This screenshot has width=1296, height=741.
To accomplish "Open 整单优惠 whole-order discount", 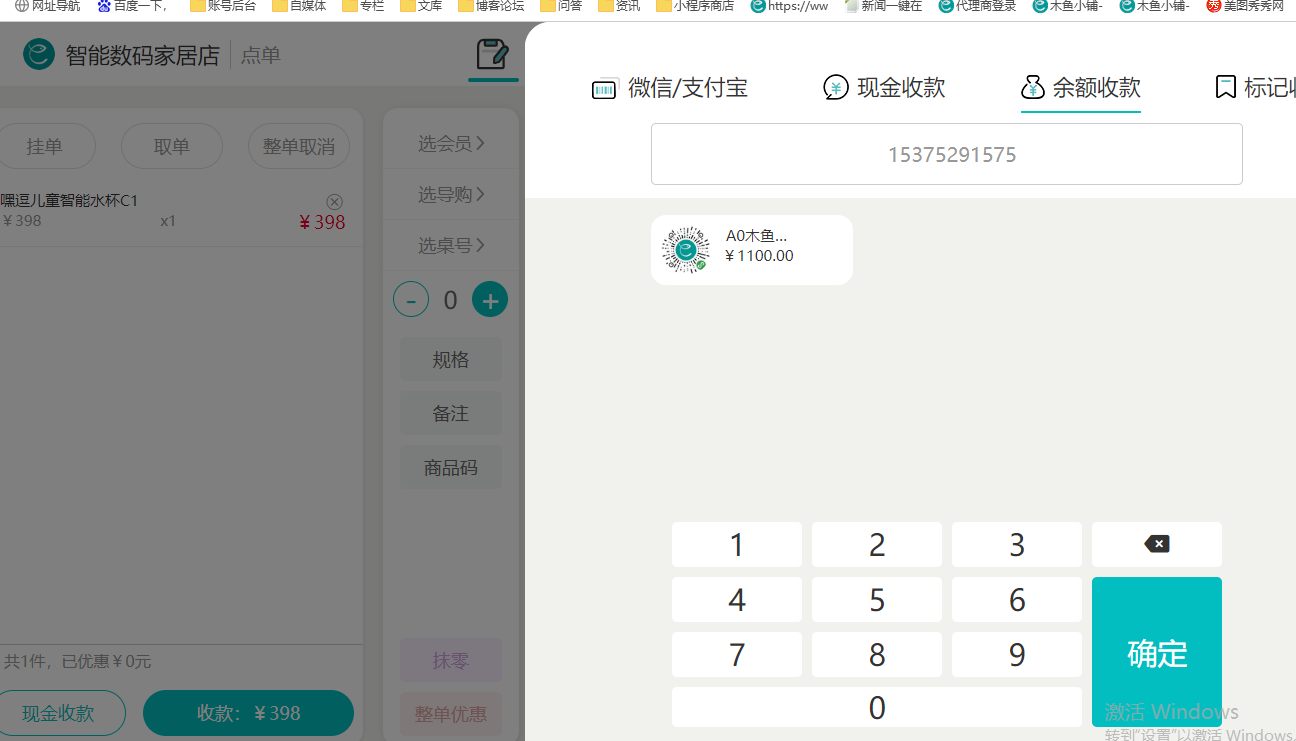I will pyautogui.click(x=451, y=714).
